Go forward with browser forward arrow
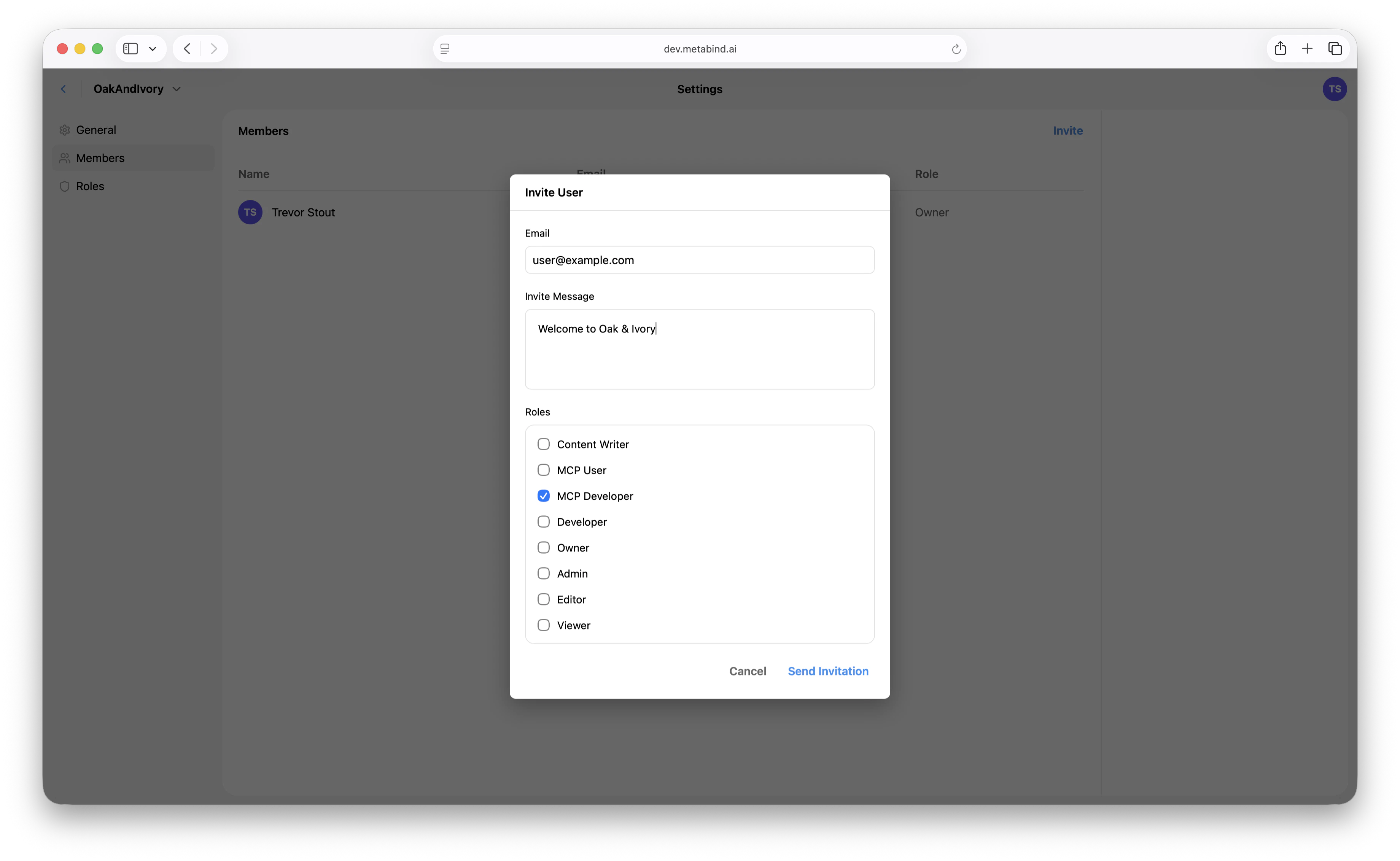 point(214,49)
